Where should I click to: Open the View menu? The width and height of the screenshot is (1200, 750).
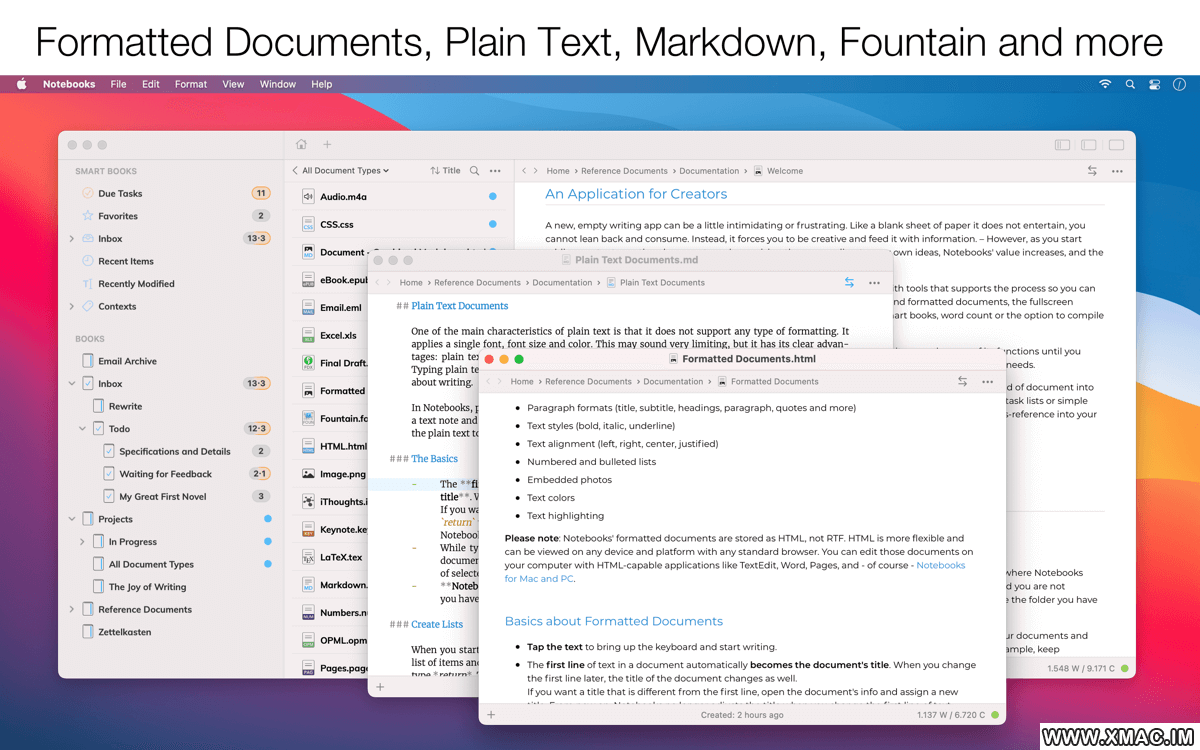tap(233, 84)
